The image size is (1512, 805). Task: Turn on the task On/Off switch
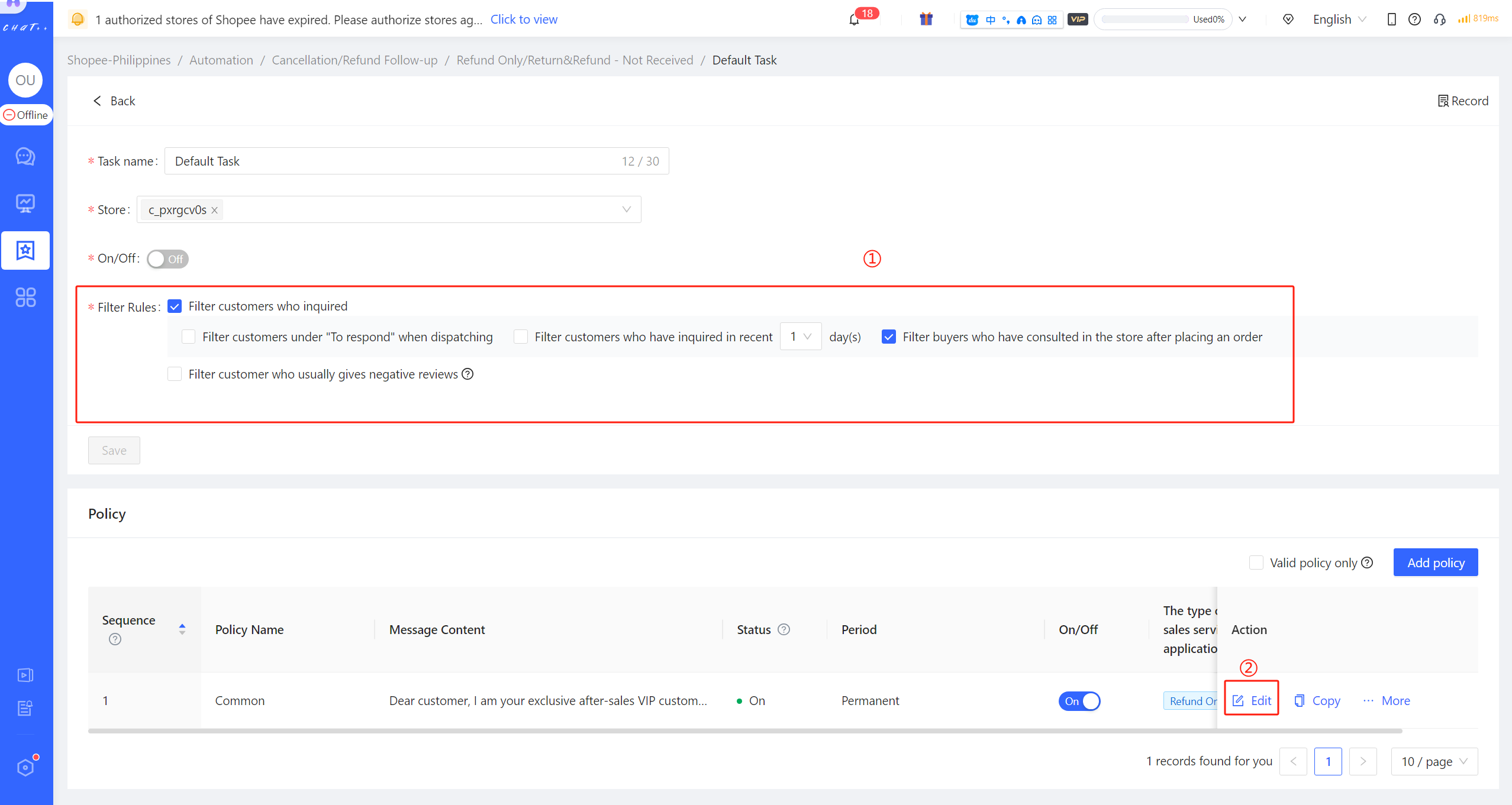tap(167, 259)
